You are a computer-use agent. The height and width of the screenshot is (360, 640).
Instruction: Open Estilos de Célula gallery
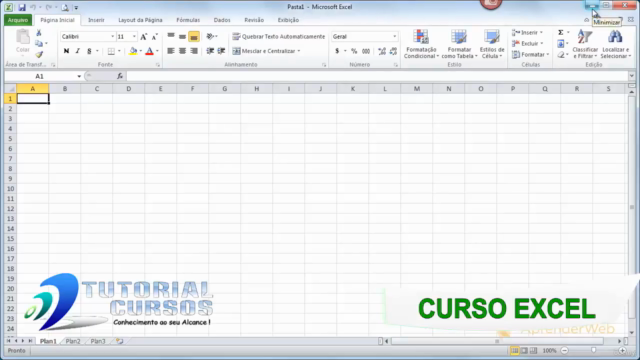point(492,44)
